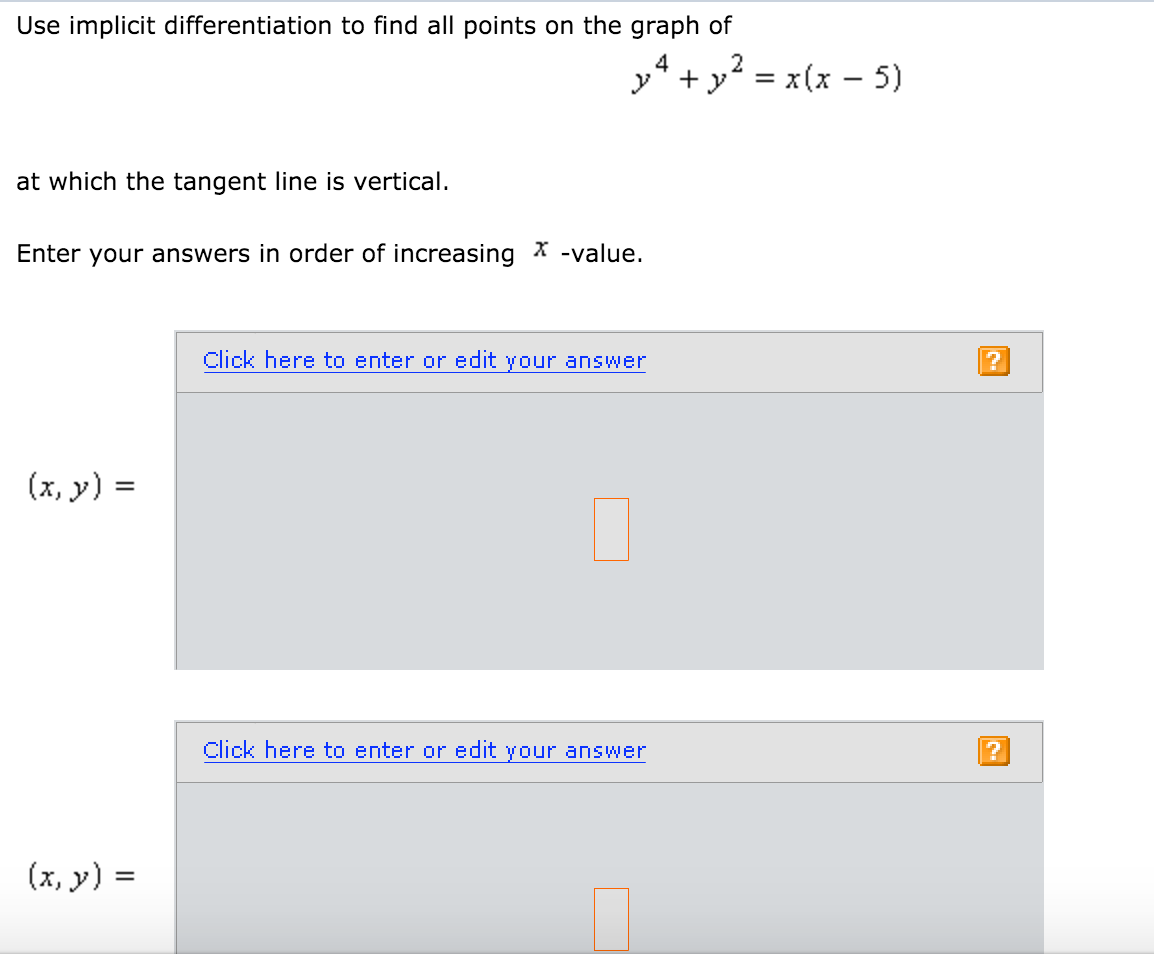Click the orange question-mark in the upper panel

click(994, 360)
